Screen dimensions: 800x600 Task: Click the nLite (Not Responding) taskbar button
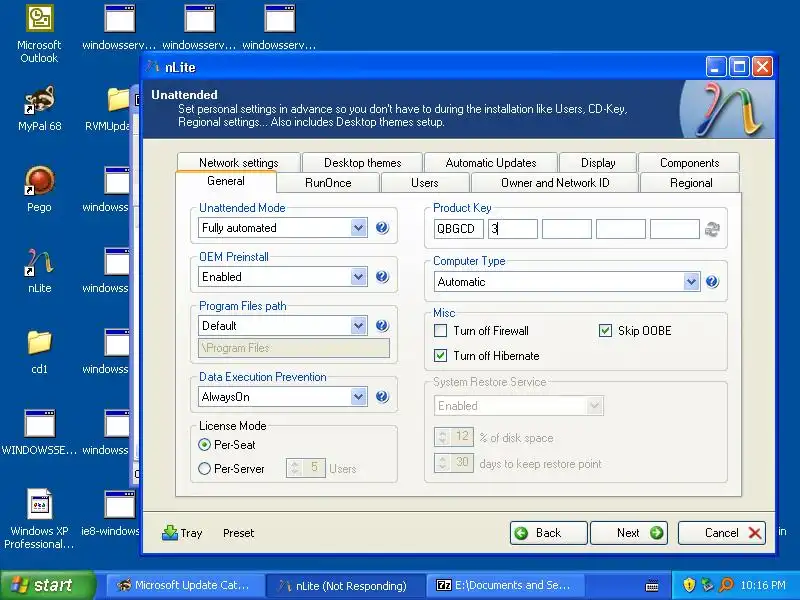coord(345,585)
